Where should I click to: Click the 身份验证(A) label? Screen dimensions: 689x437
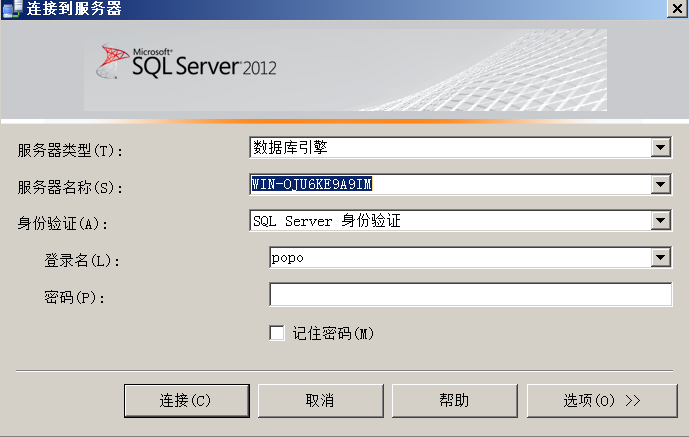click(63, 224)
